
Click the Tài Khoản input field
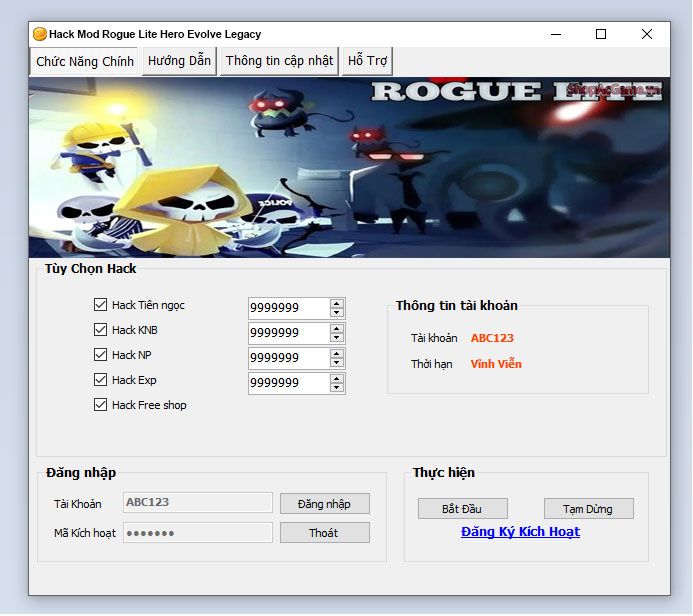point(198,503)
